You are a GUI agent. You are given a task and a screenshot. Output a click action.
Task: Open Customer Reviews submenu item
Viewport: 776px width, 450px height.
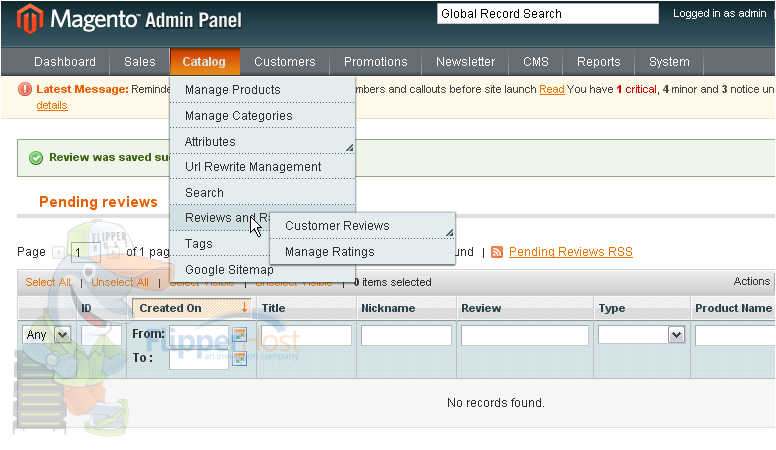point(362,226)
